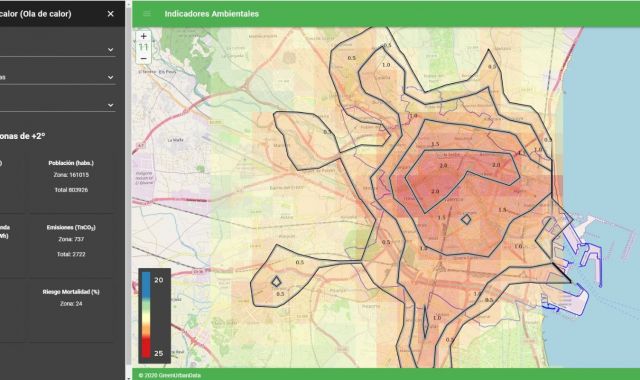Click the '© 2020 GreenUrbanData' footer text
Viewport: 640px width, 380px height.
(x=169, y=375)
